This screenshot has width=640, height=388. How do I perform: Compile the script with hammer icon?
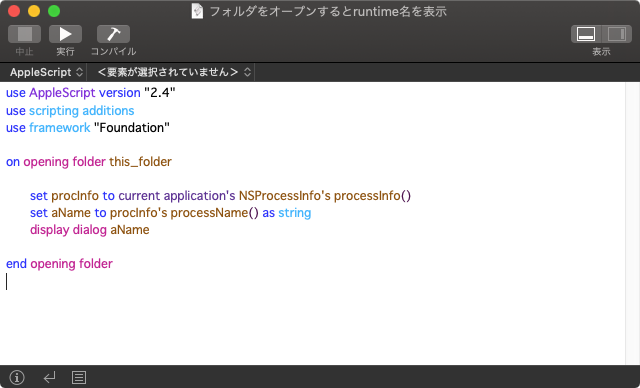click(x=113, y=34)
